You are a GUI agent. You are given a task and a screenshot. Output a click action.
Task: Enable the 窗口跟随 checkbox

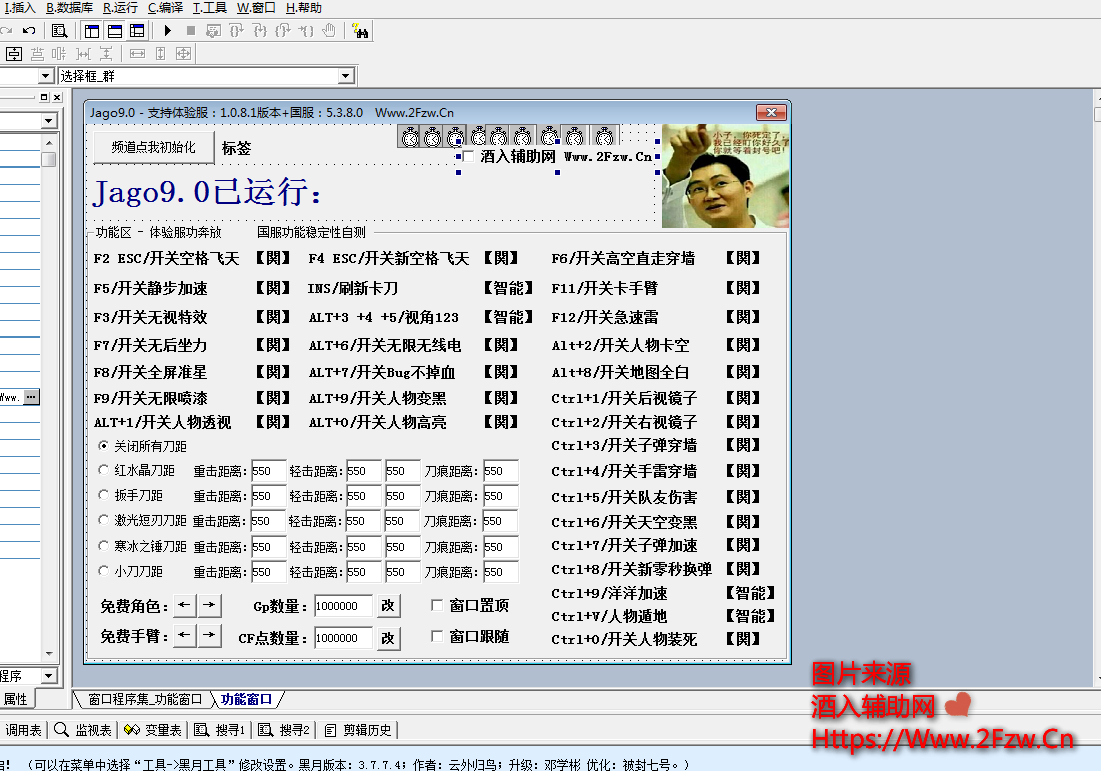click(x=437, y=636)
